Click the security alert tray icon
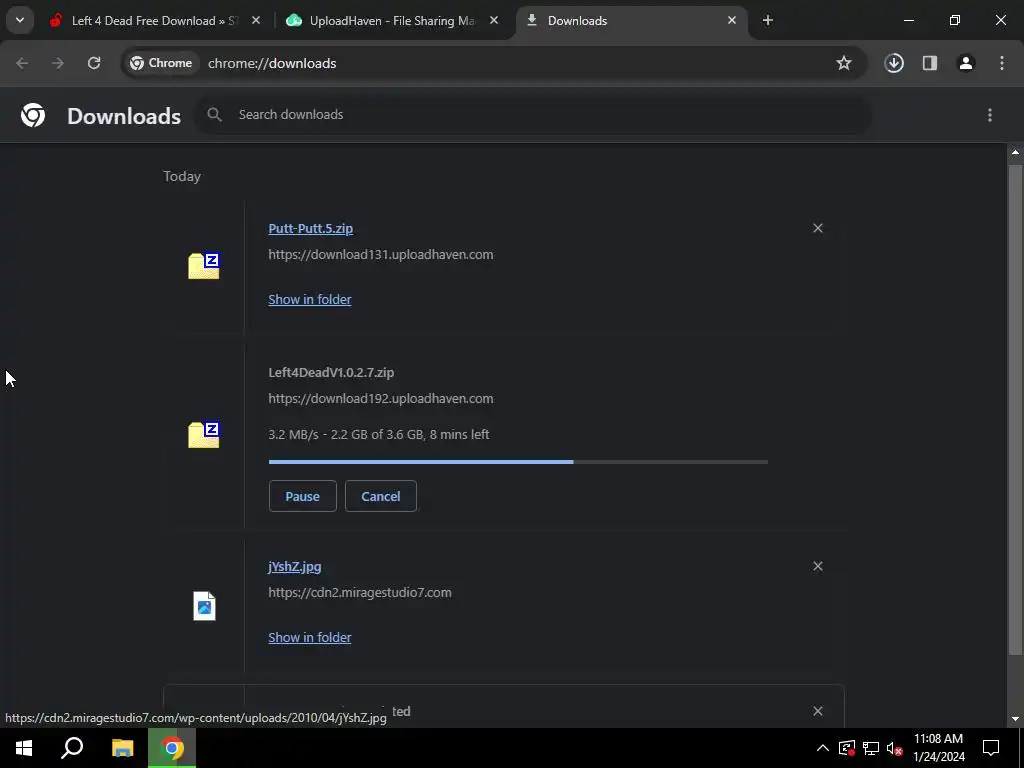The image size is (1024, 768). click(847, 748)
